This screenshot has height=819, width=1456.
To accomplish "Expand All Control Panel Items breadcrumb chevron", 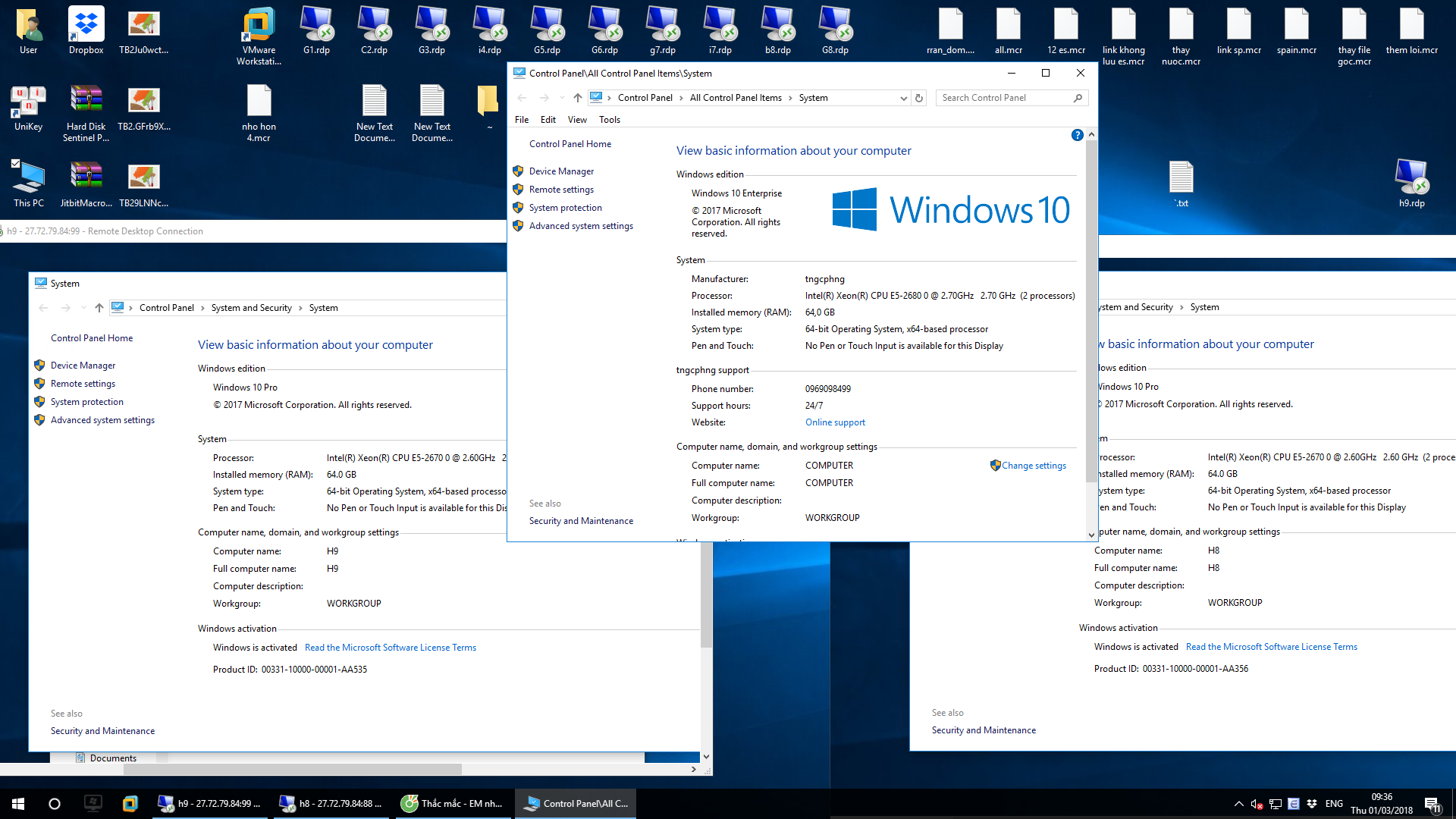I will coord(790,98).
